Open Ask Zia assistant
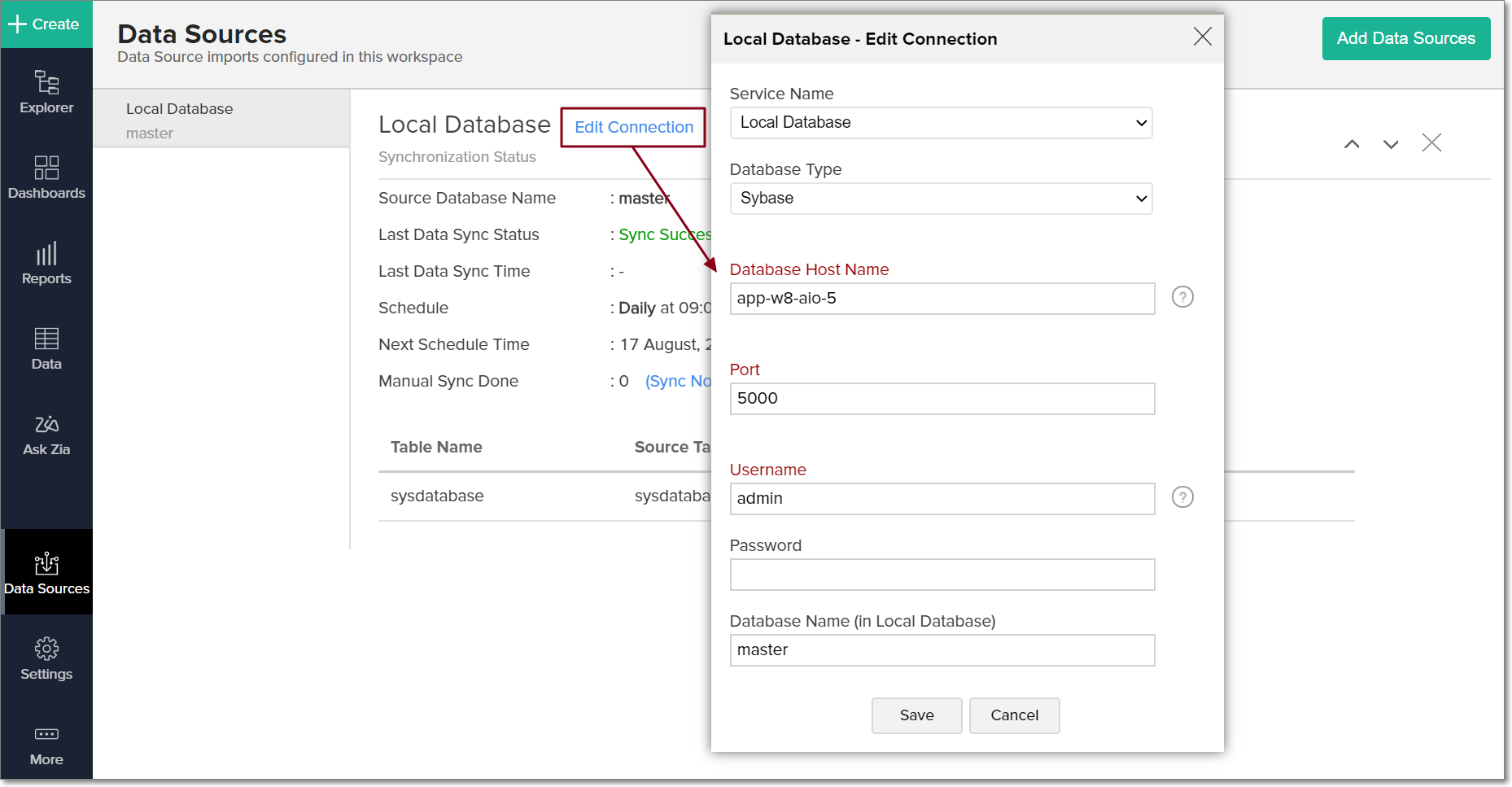The height and width of the screenshot is (787, 1512). coord(46,435)
